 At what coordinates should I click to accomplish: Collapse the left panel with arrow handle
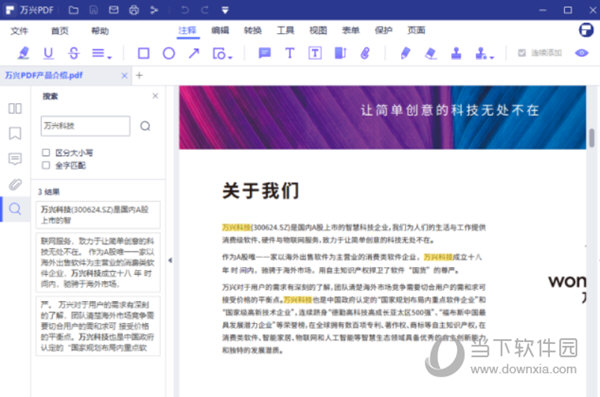[x=170, y=260]
